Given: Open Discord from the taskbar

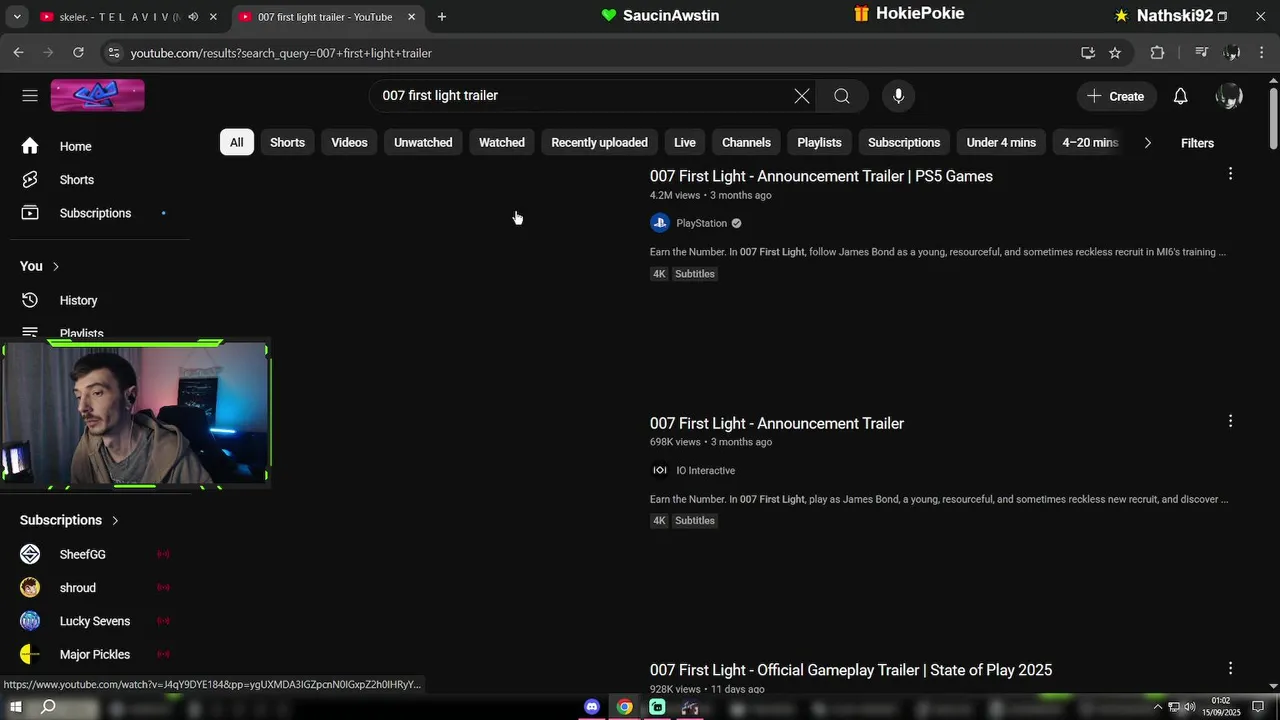Looking at the screenshot, I should click(592, 707).
